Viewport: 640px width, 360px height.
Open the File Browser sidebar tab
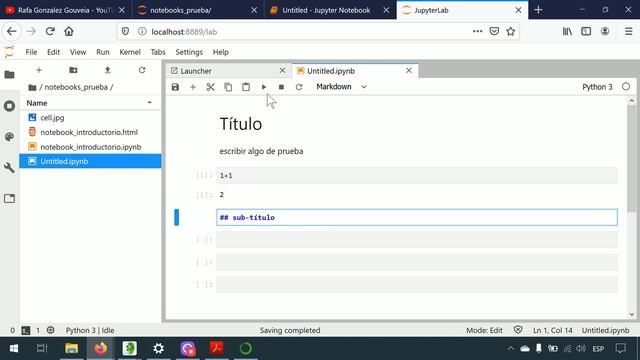9,75
